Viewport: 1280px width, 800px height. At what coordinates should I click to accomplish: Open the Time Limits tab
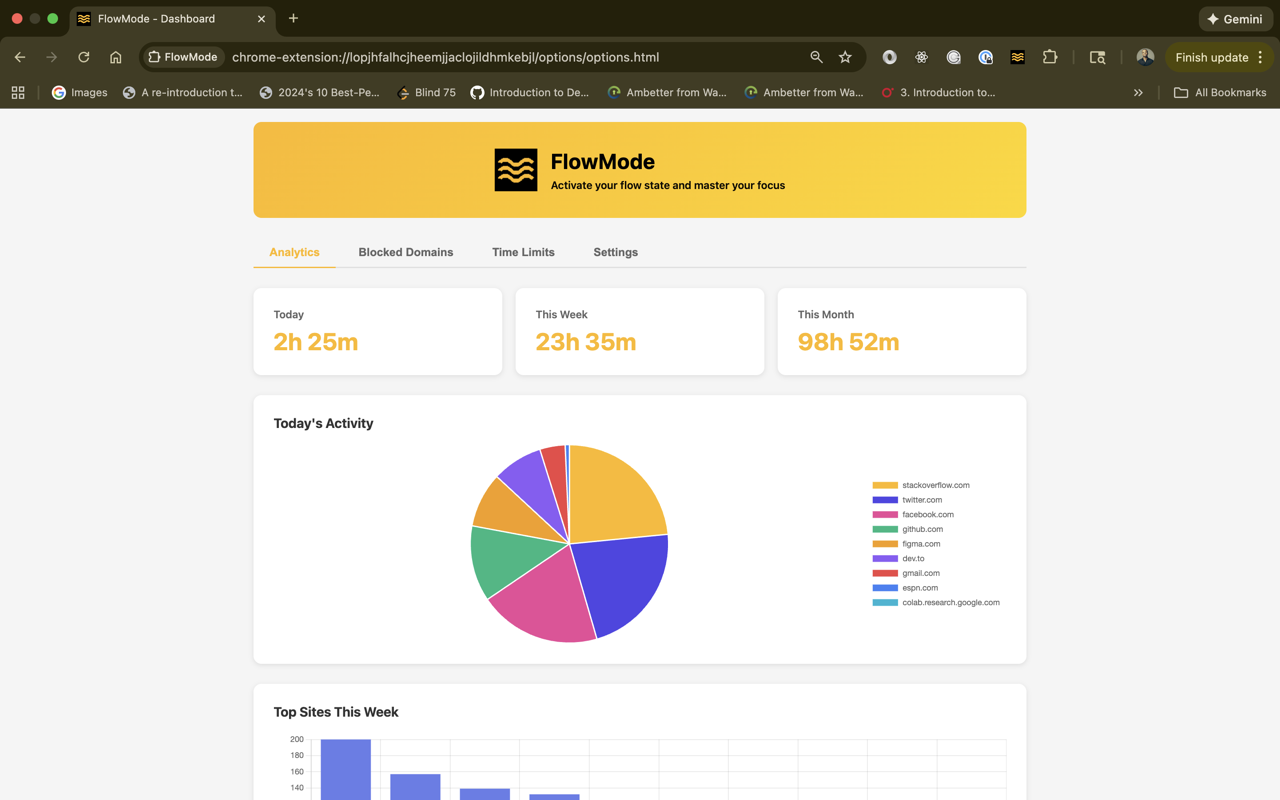click(523, 252)
